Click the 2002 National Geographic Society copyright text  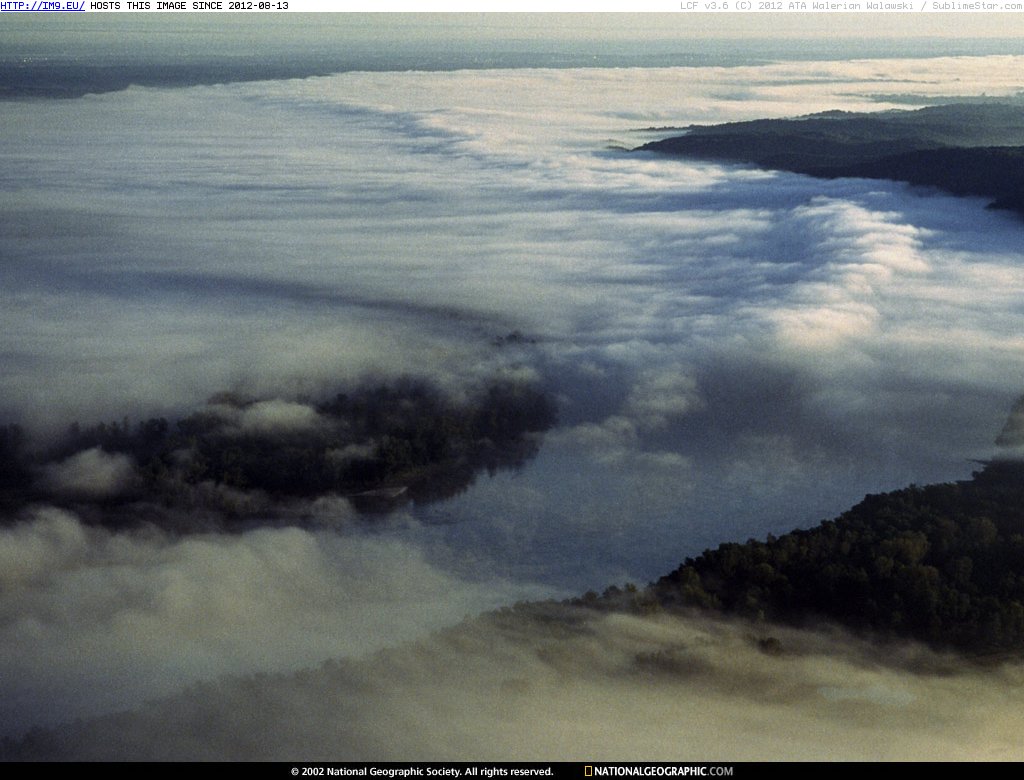pyautogui.click(x=422, y=772)
